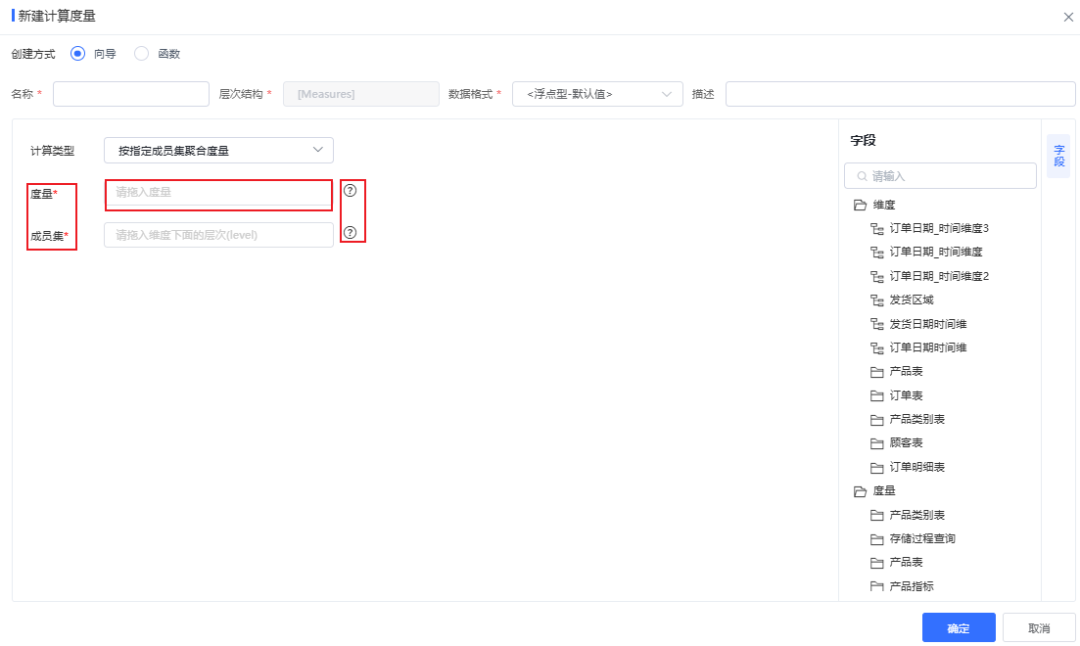Open the 订单明细表 folder

pos(917,467)
